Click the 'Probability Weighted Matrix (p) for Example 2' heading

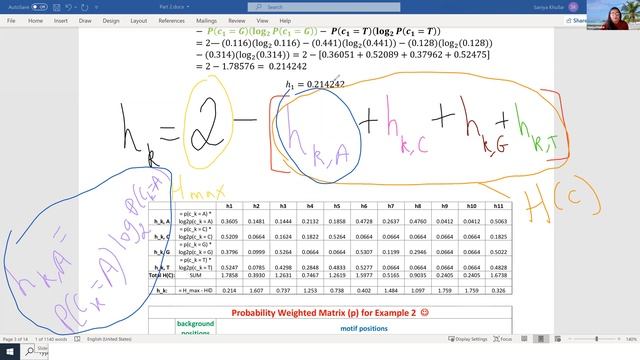pyautogui.click(x=330, y=313)
